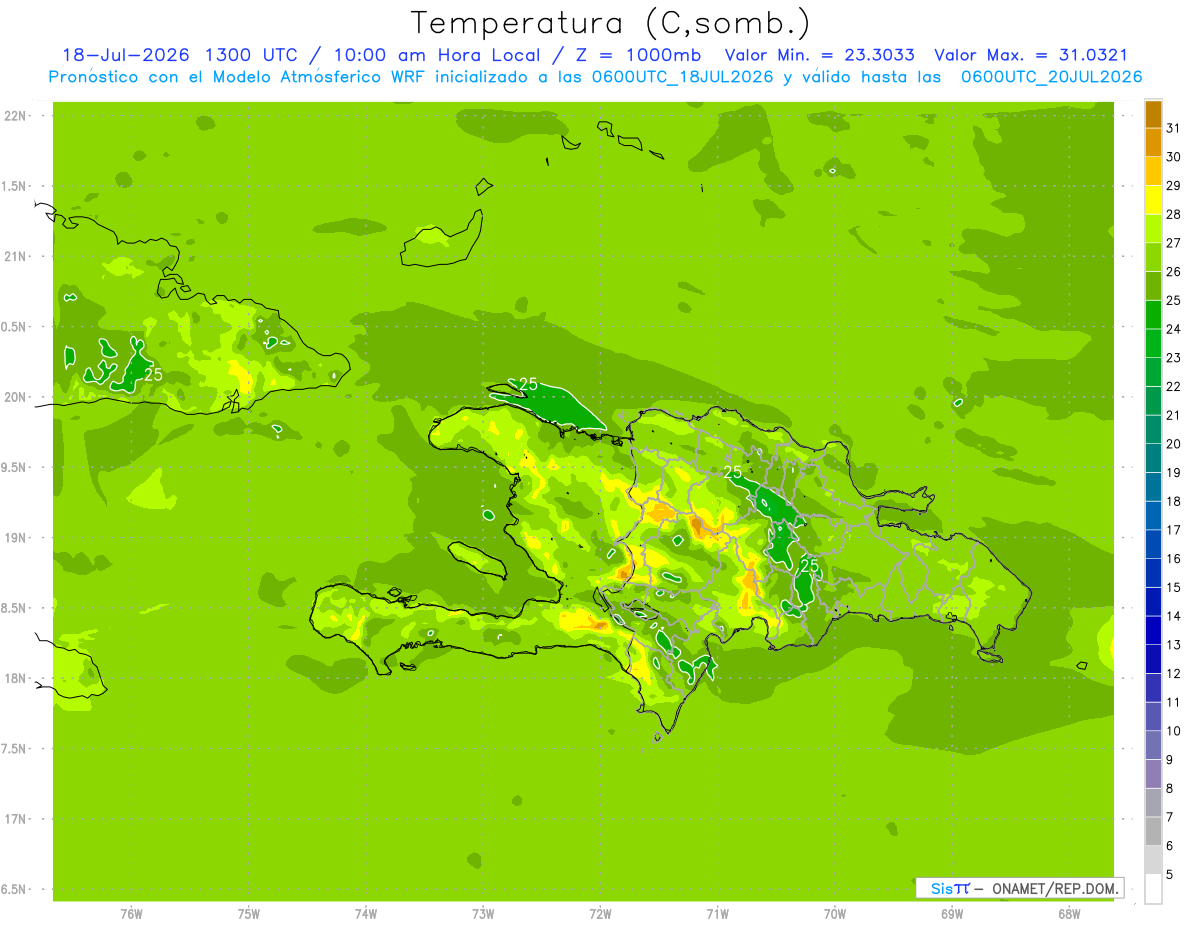Click the "72W" longitude axis label
The image size is (1200, 927).
coord(600,914)
